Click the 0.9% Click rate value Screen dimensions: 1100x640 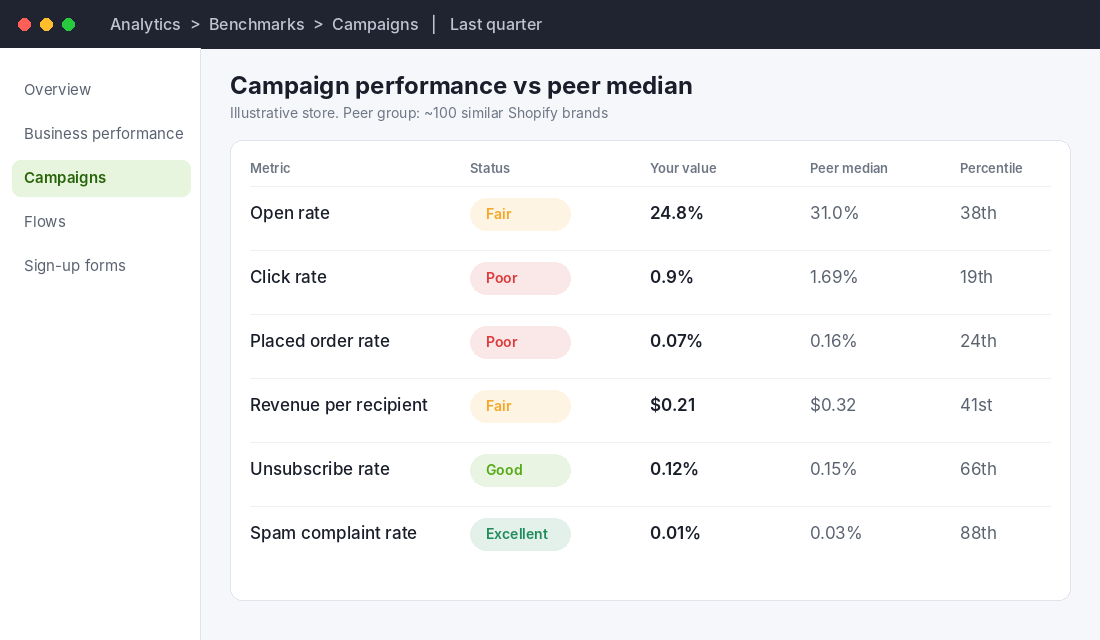point(671,277)
